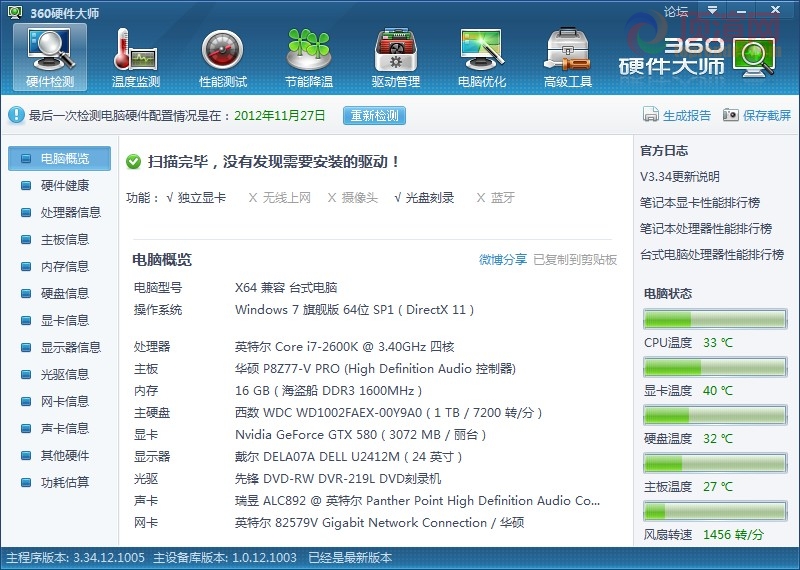Click the graphics value Nvidia GeForce GTX 580
The image size is (800, 570).
coord(360,435)
